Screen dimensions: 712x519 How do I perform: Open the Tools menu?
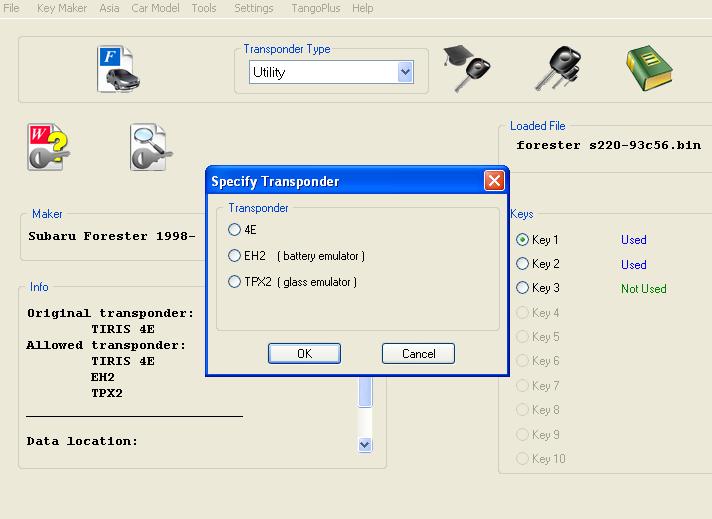click(x=204, y=8)
